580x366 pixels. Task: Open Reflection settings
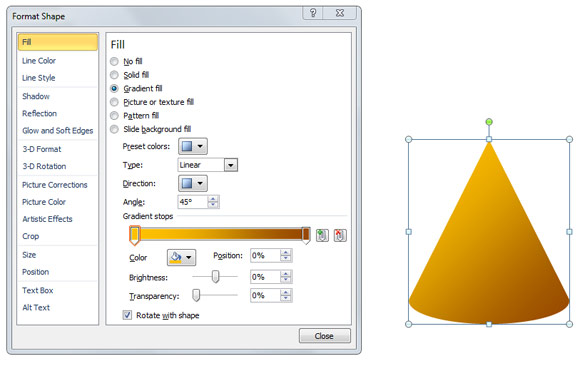[40, 114]
